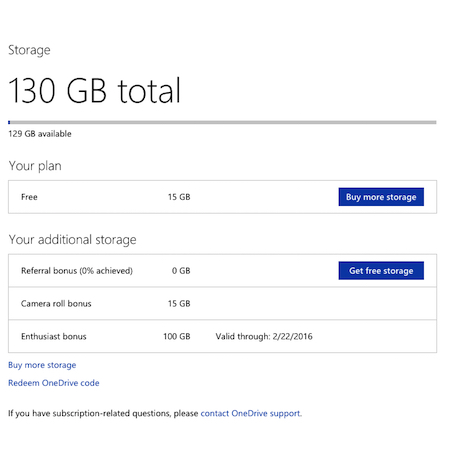Click the Referral bonus (0% achieved) row
This screenshot has width=460, height=450.
coord(222,271)
